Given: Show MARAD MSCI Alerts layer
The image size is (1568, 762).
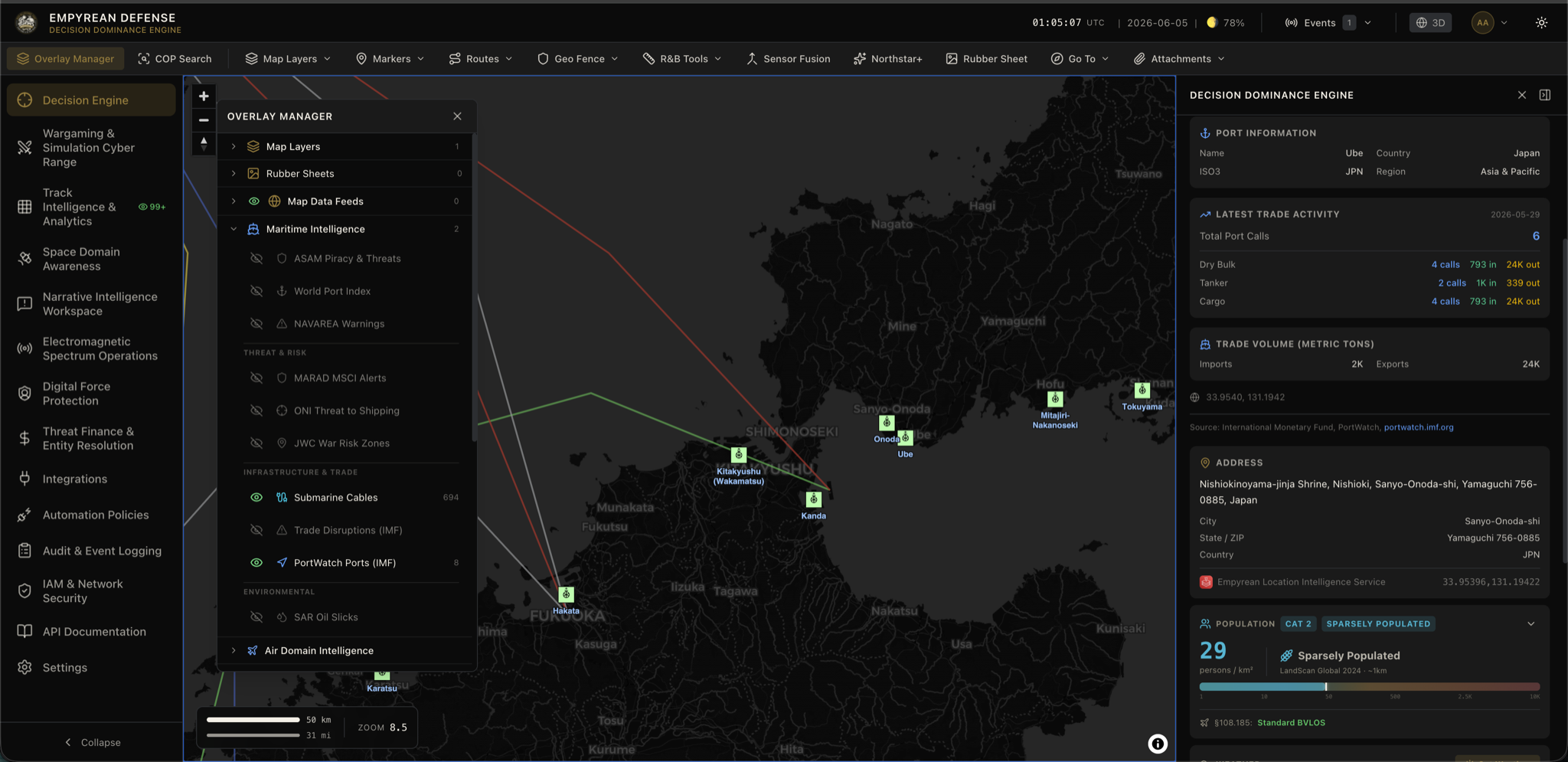Looking at the screenshot, I should 256,378.
